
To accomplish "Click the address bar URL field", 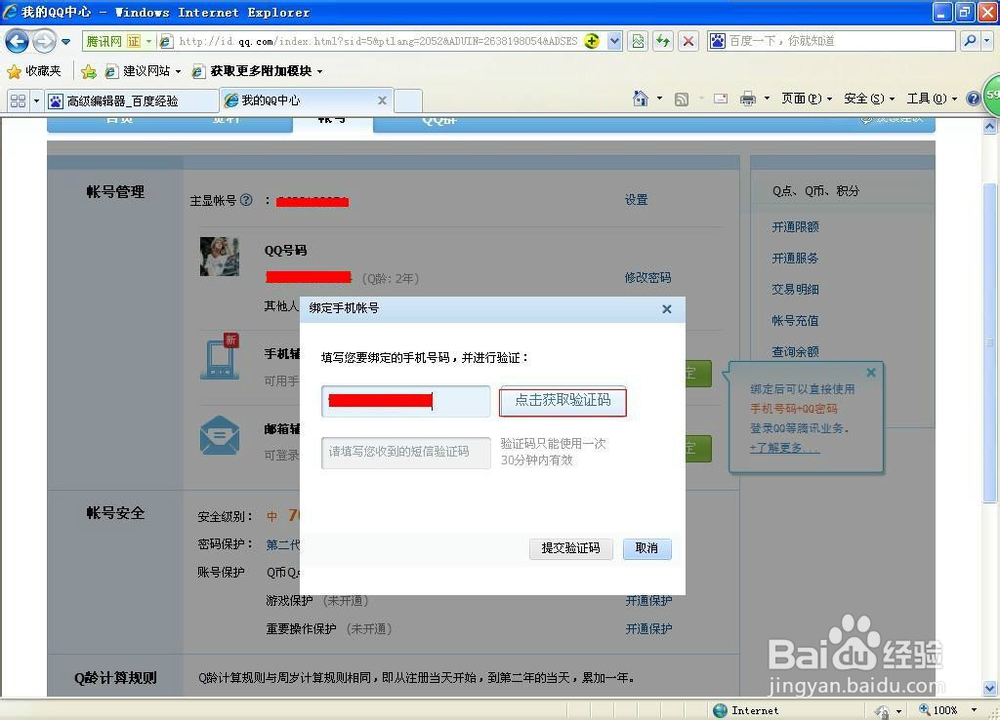I will (378, 41).
